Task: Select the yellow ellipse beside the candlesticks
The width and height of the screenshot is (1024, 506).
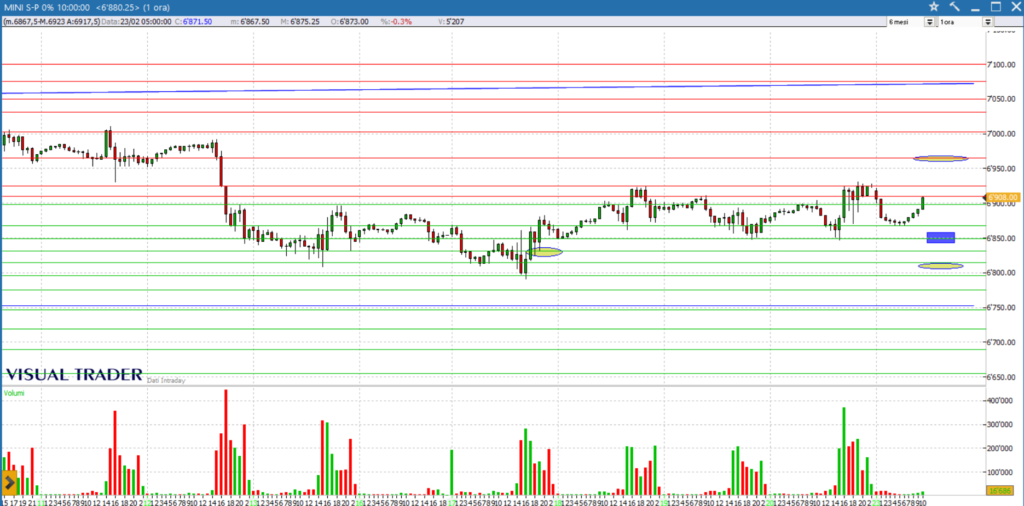Action: 546,252
